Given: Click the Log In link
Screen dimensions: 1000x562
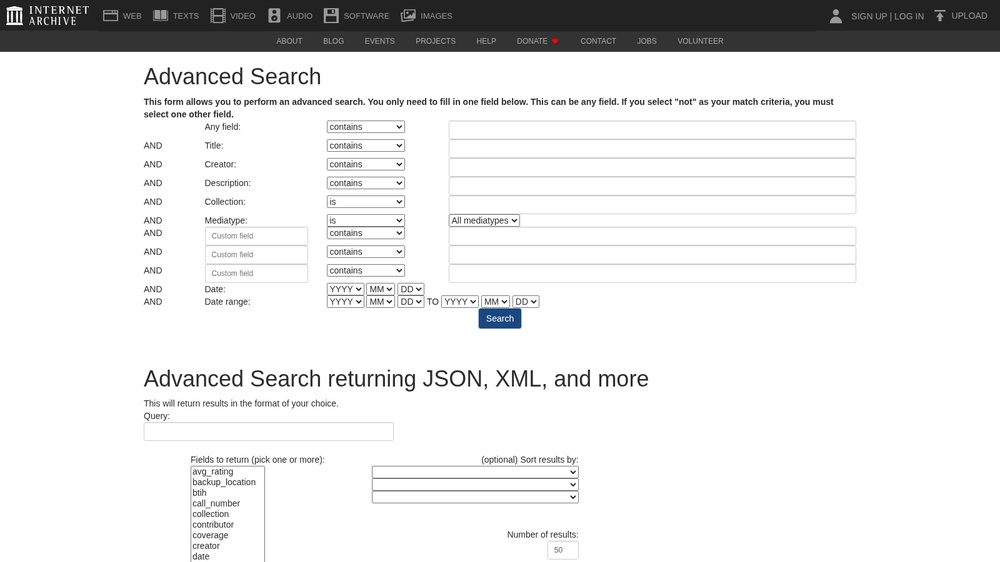Looking at the screenshot, I should [x=909, y=16].
